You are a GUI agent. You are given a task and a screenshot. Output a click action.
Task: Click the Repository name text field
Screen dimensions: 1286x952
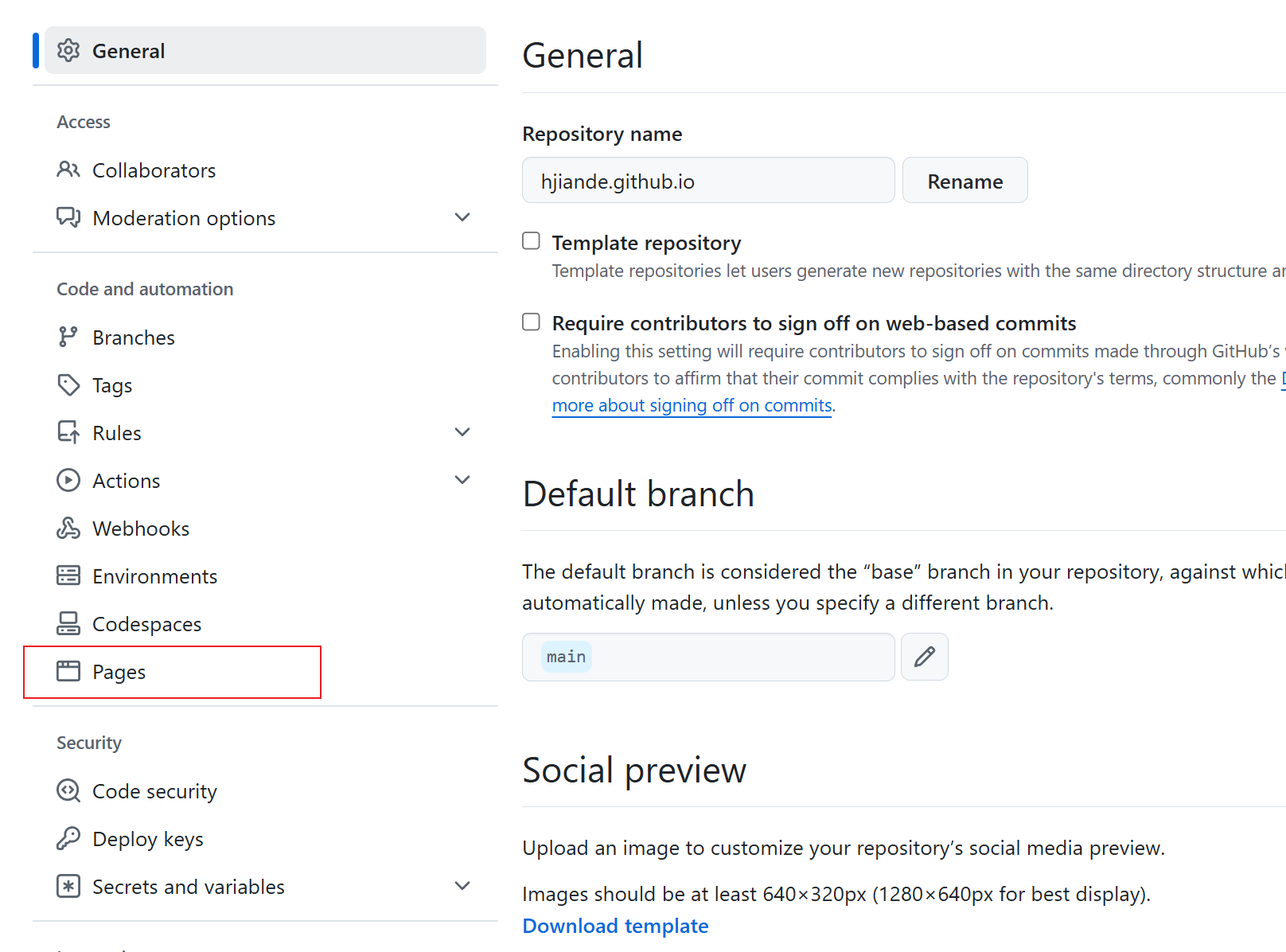tap(707, 181)
